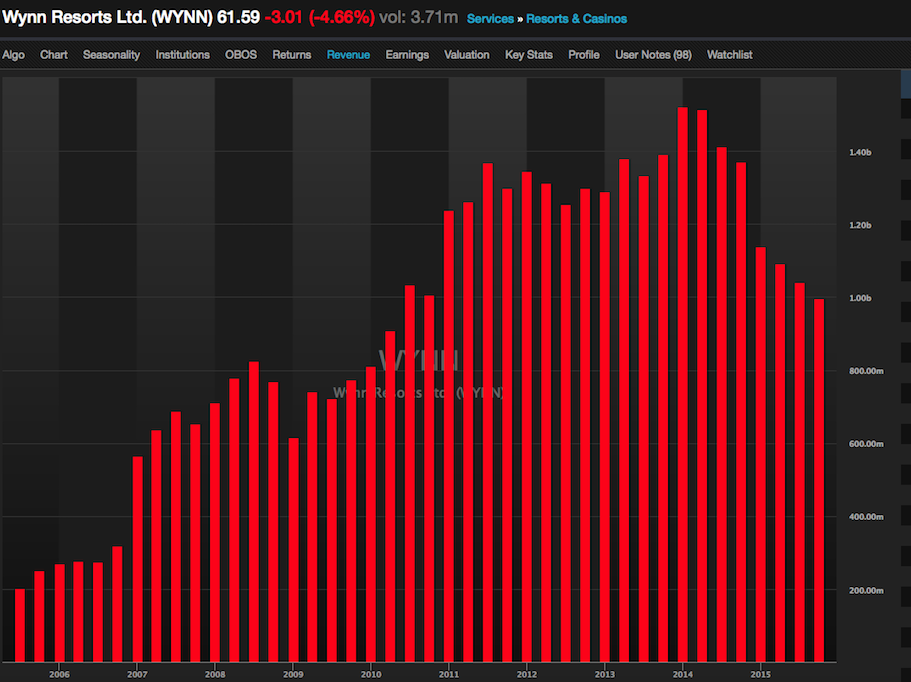The width and height of the screenshot is (911, 682).
Task: Click the vol: 3.71m volume text
Action: pyautogui.click(x=418, y=17)
